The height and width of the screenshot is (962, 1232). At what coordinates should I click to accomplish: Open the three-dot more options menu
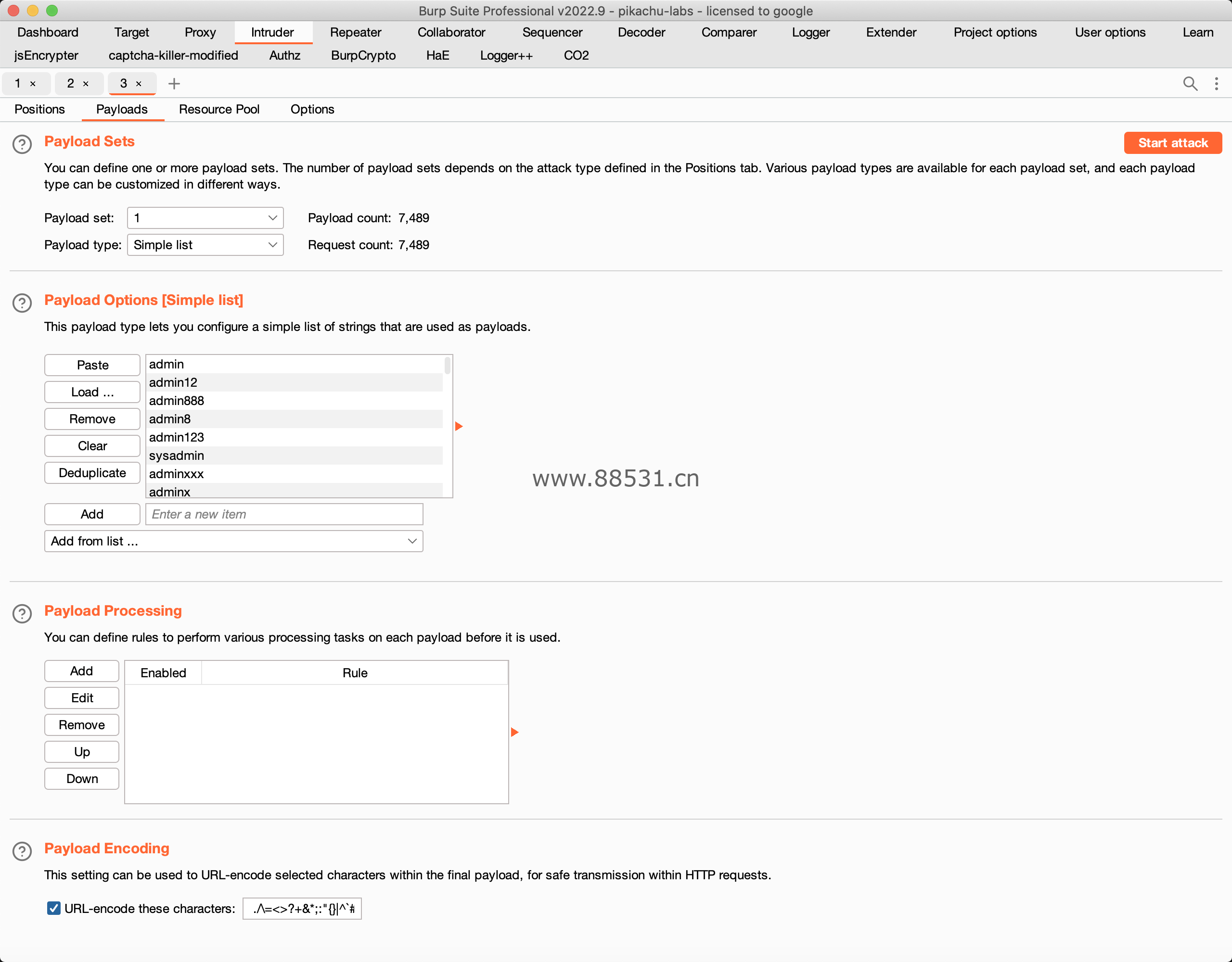(x=1216, y=84)
